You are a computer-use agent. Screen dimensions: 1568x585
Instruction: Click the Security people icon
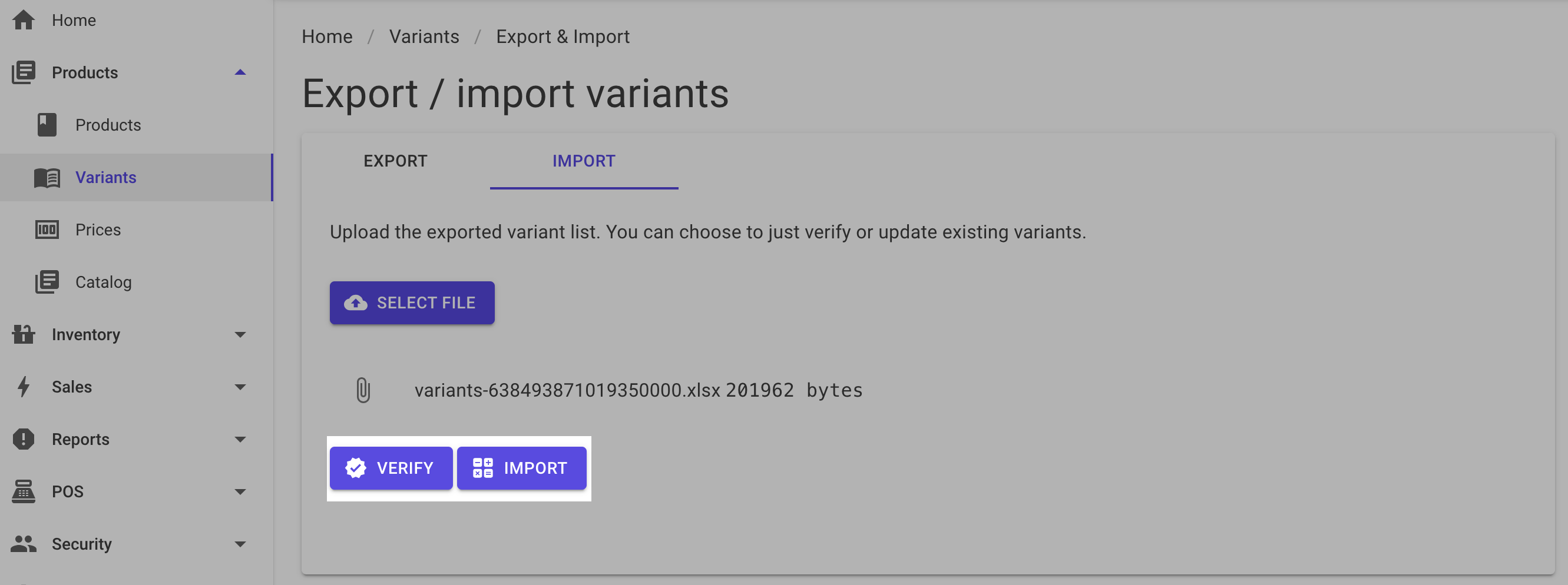tap(23, 544)
